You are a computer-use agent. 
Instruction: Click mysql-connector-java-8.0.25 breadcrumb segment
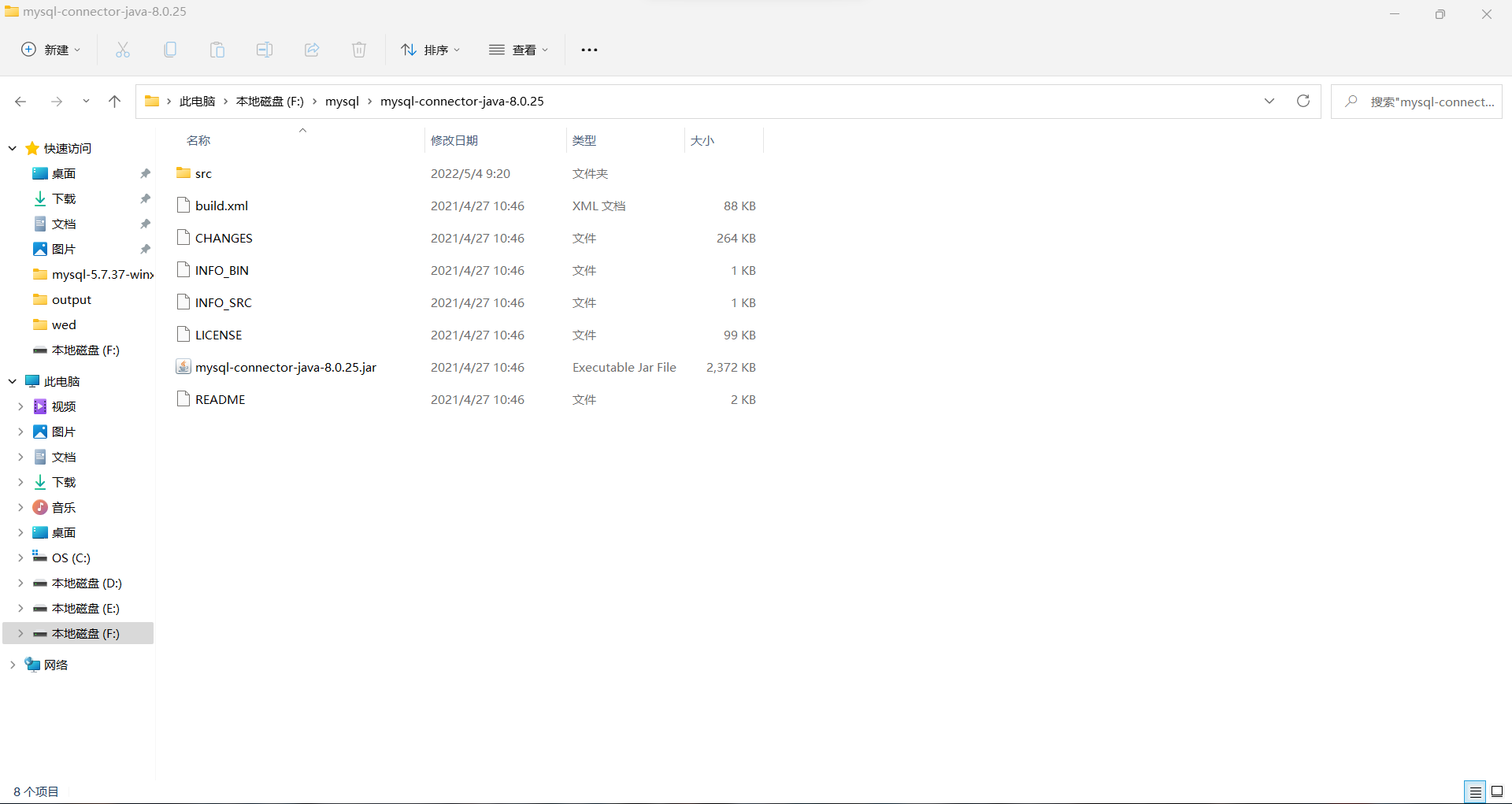pos(462,101)
